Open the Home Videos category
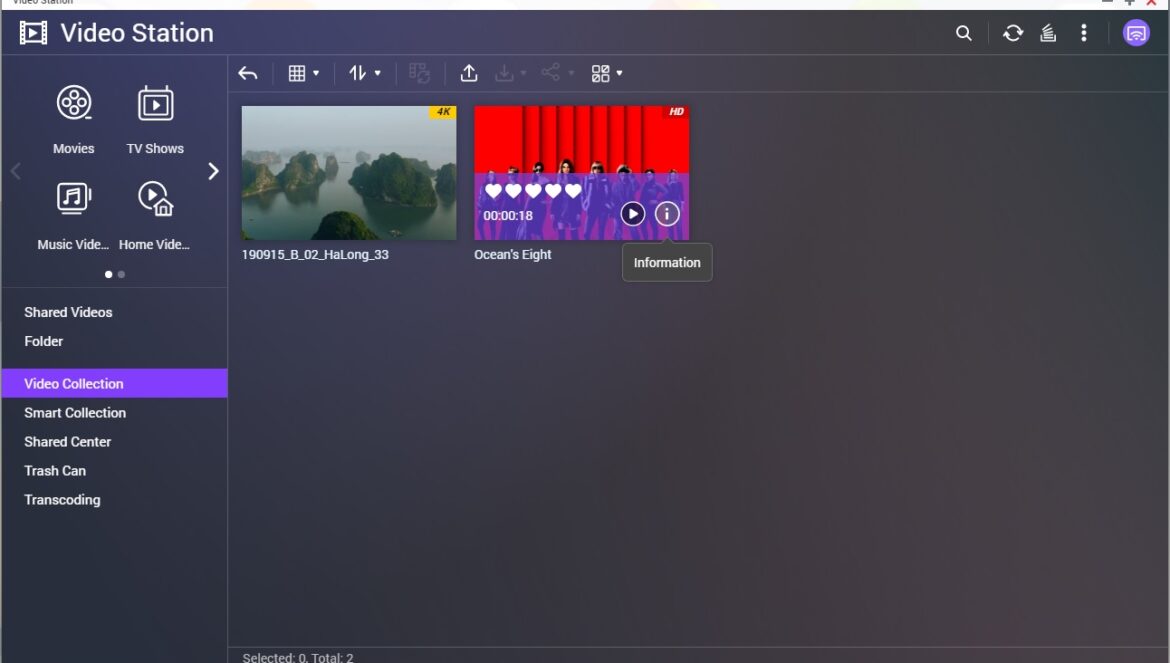1170x663 pixels. (154, 216)
